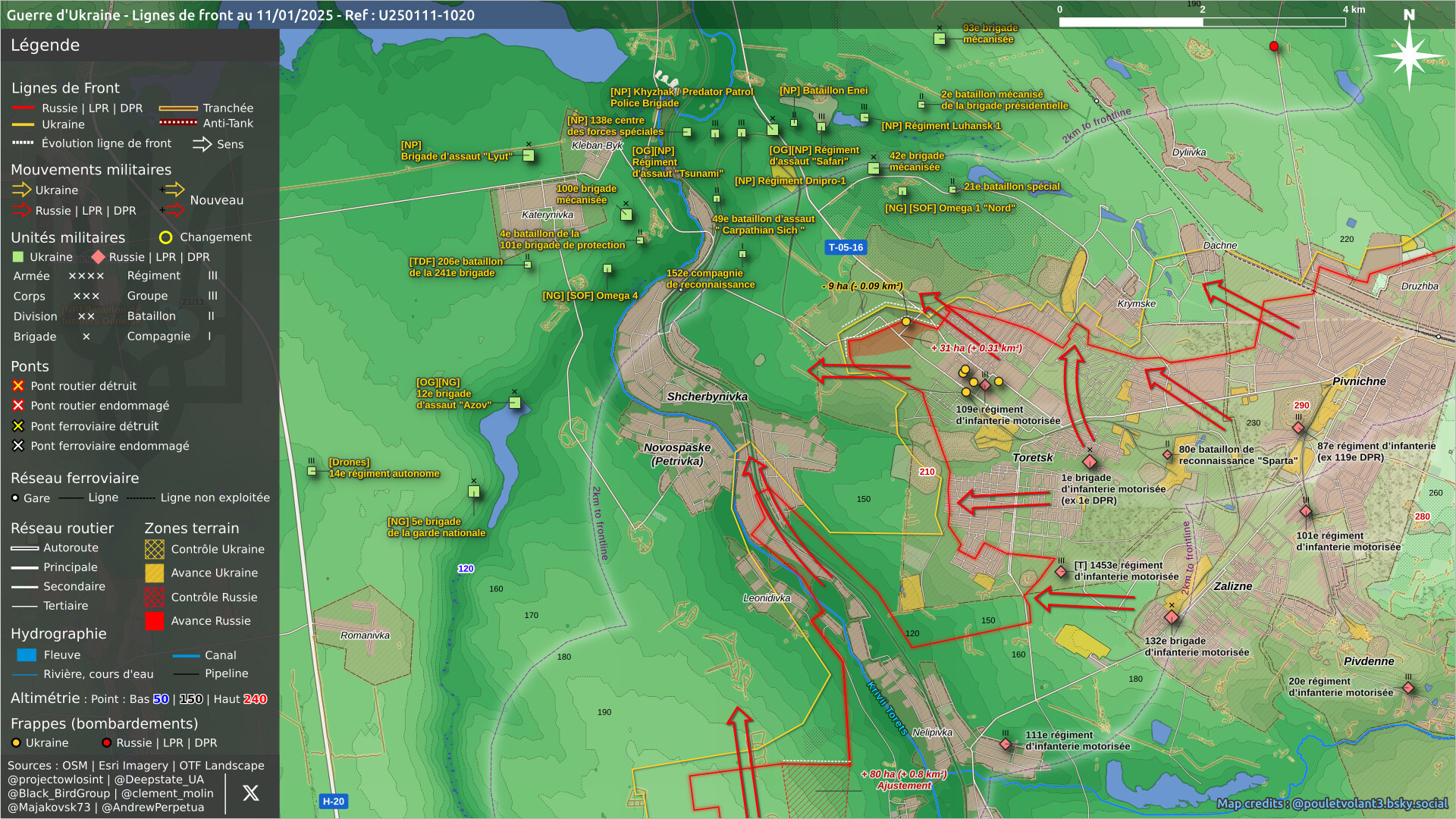Click the Nelipivka village label
1456x819 pixels.
[x=932, y=733]
